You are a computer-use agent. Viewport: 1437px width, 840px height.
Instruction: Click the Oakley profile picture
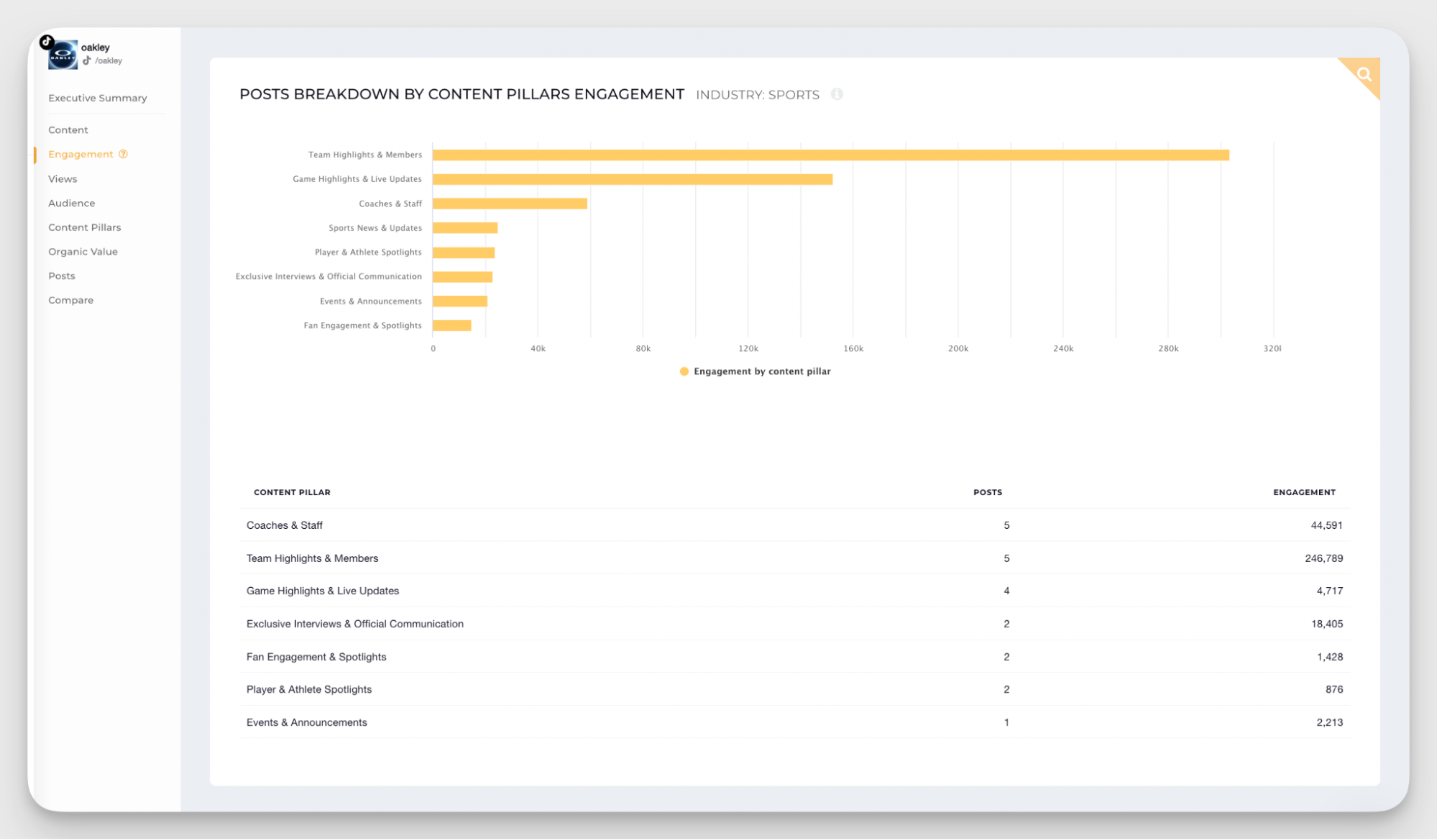pos(62,54)
